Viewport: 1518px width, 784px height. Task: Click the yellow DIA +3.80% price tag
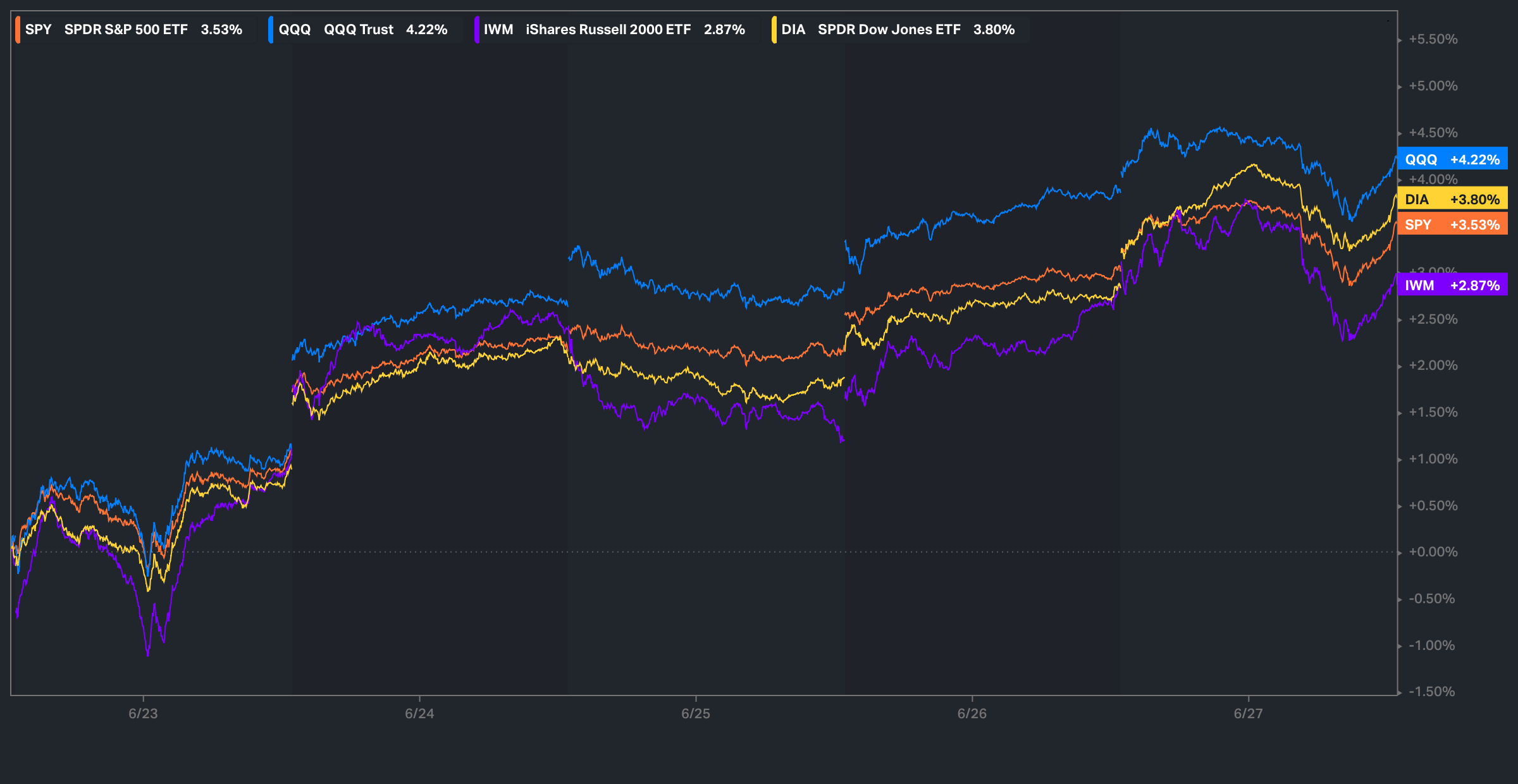tap(1452, 199)
